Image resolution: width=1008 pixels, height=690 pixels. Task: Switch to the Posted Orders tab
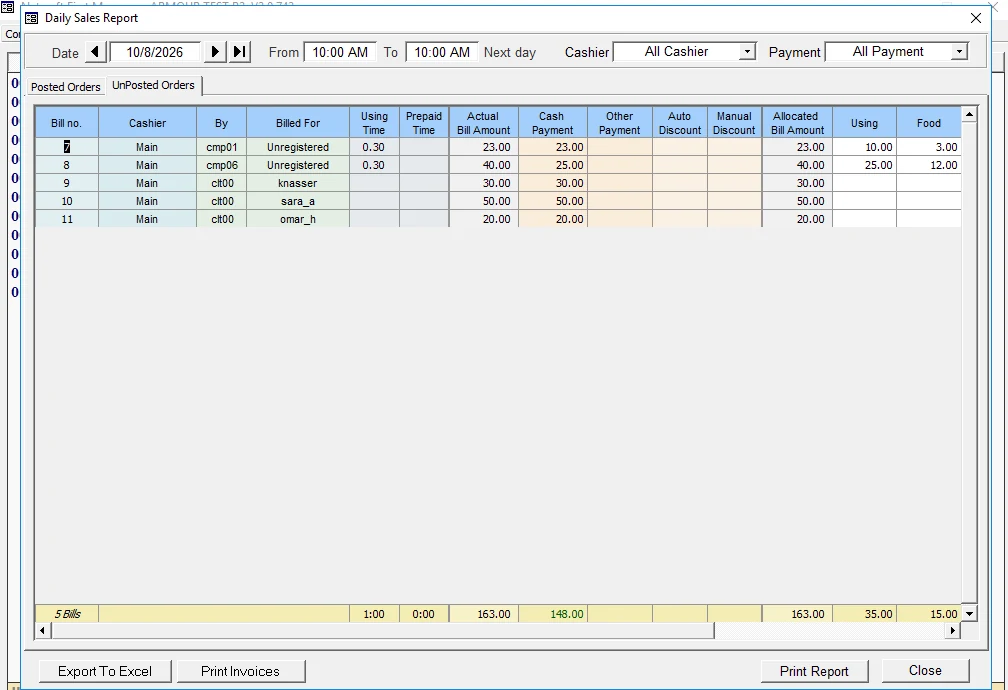(66, 87)
